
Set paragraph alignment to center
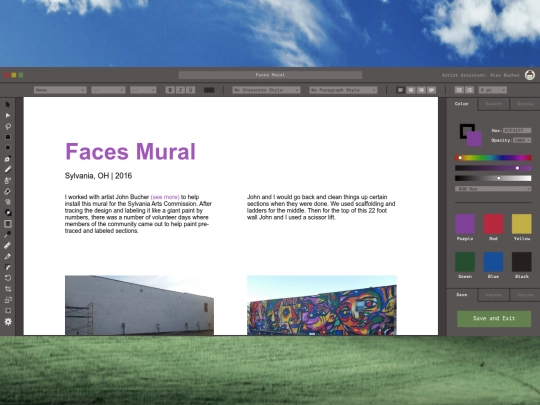pyautogui.click(x=411, y=90)
